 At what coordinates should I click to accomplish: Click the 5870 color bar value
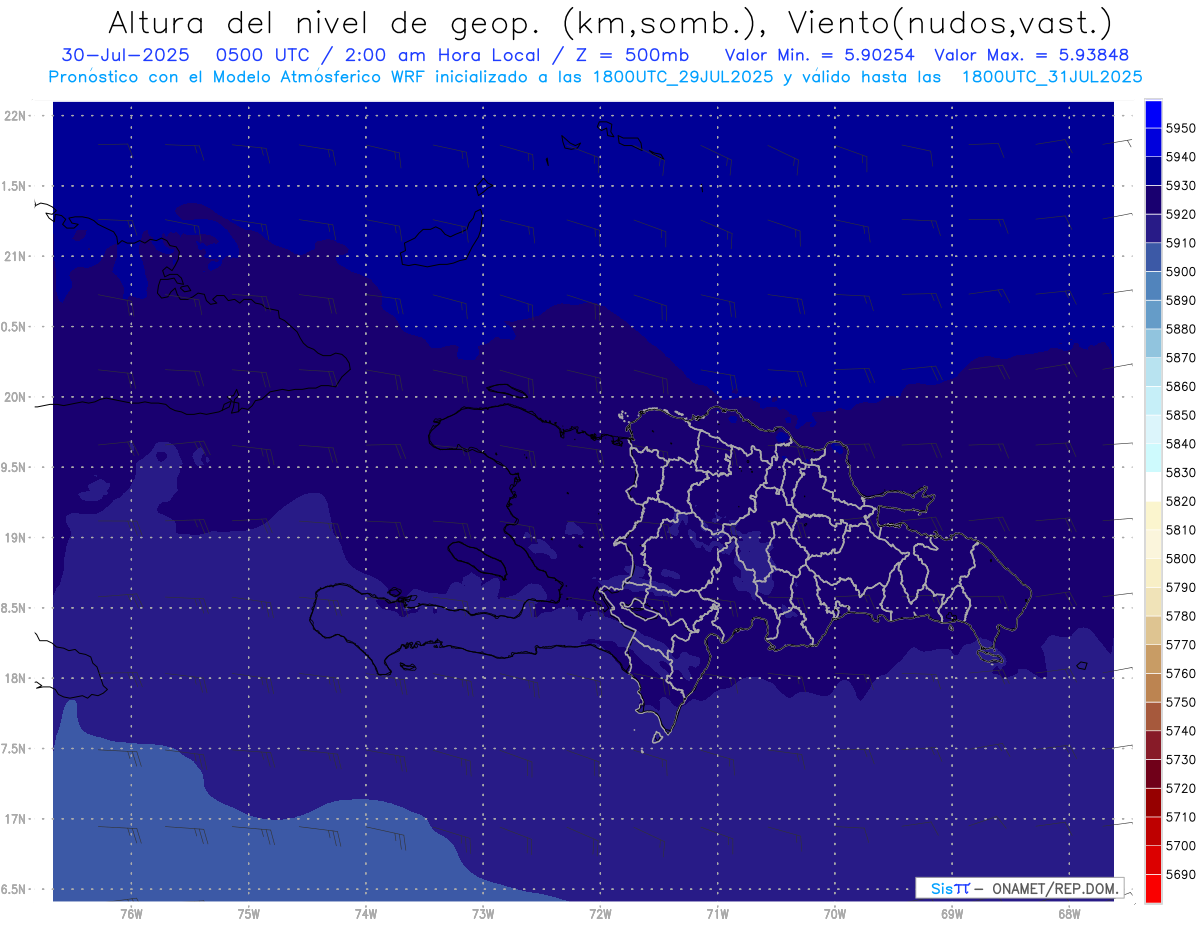click(1180, 357)
